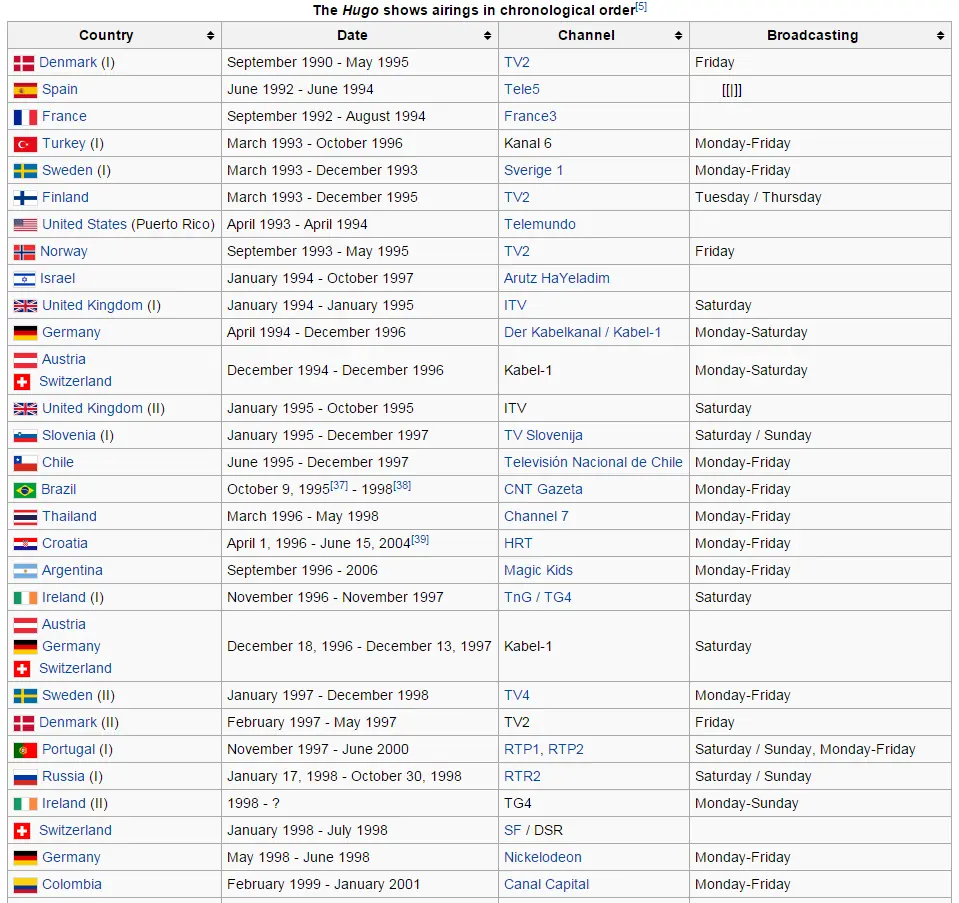Screen dimensions: 959x903
Task: Open the TV Slovenija channel link
Action: [543, 435]
